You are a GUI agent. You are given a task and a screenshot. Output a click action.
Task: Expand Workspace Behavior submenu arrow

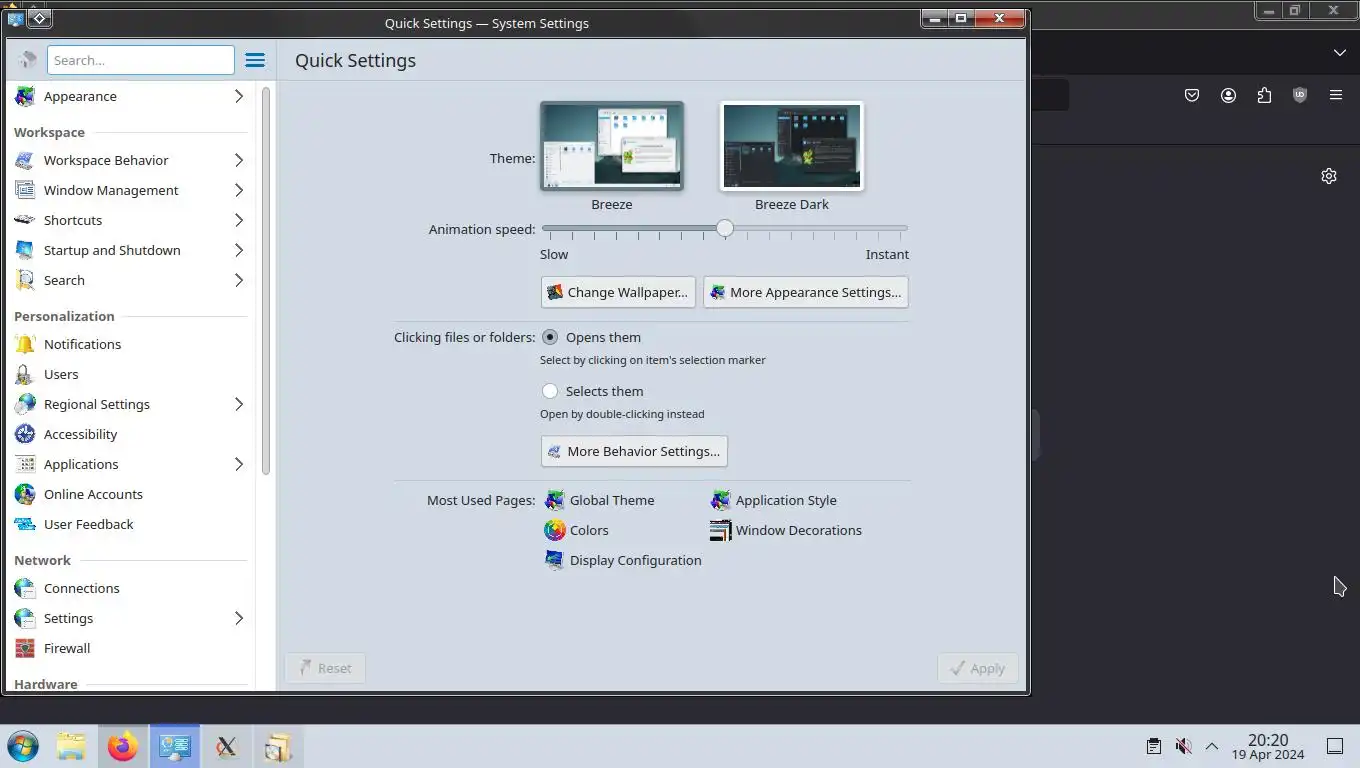[239, 160]
